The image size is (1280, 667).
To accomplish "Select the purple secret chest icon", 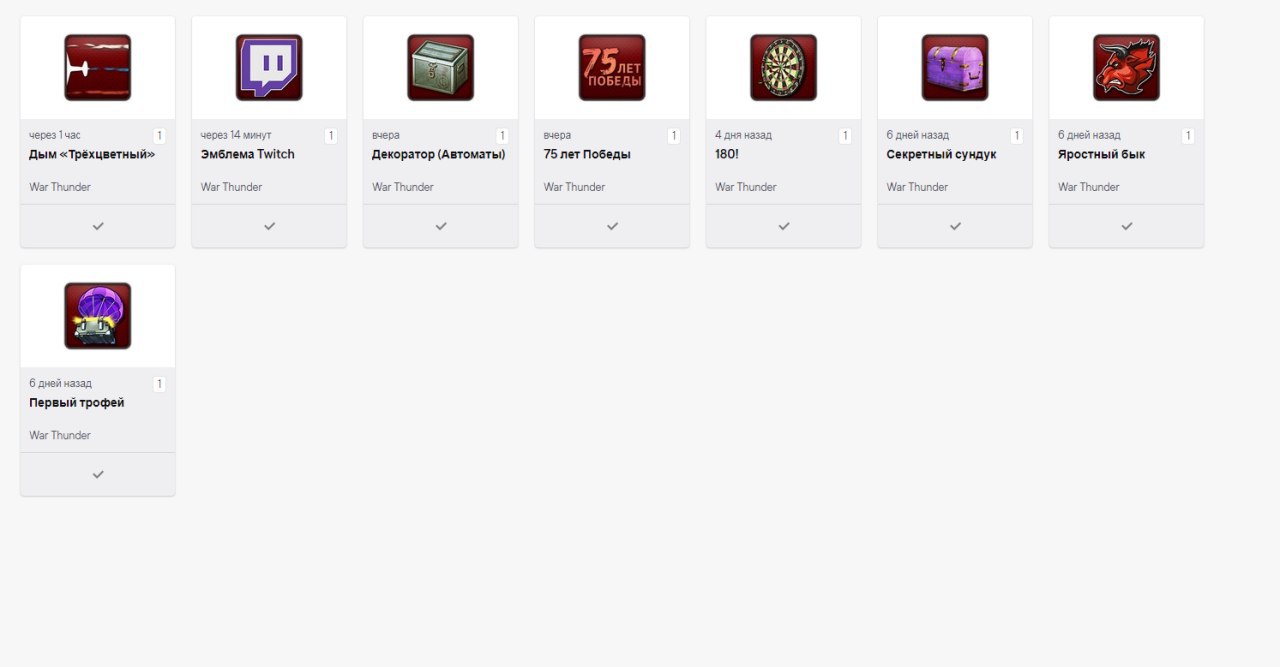I will coord(955,68).
